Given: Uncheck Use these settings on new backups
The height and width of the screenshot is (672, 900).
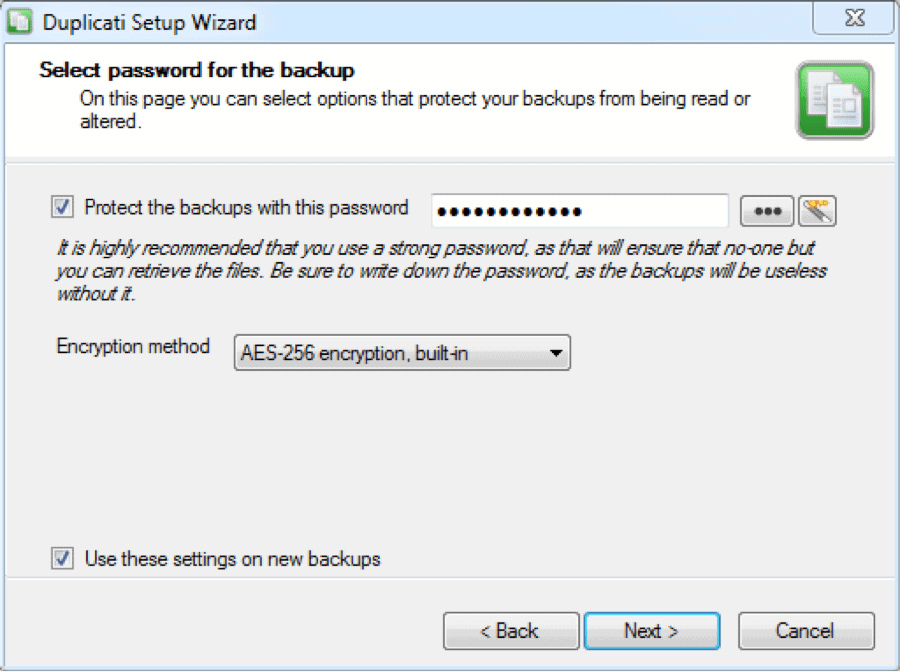Looking at the screenshot, I should pos(62,558).
